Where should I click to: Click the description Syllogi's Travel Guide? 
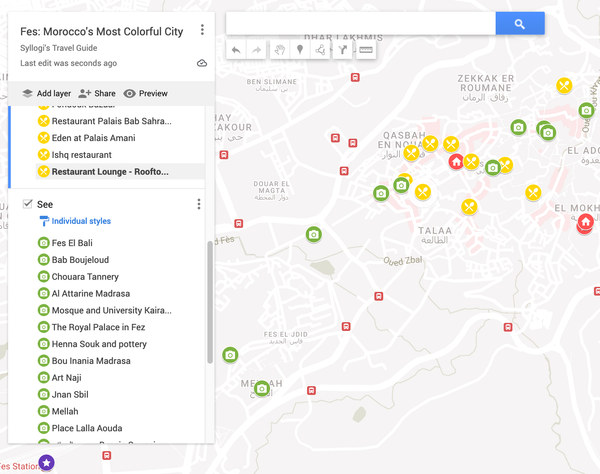59,48
